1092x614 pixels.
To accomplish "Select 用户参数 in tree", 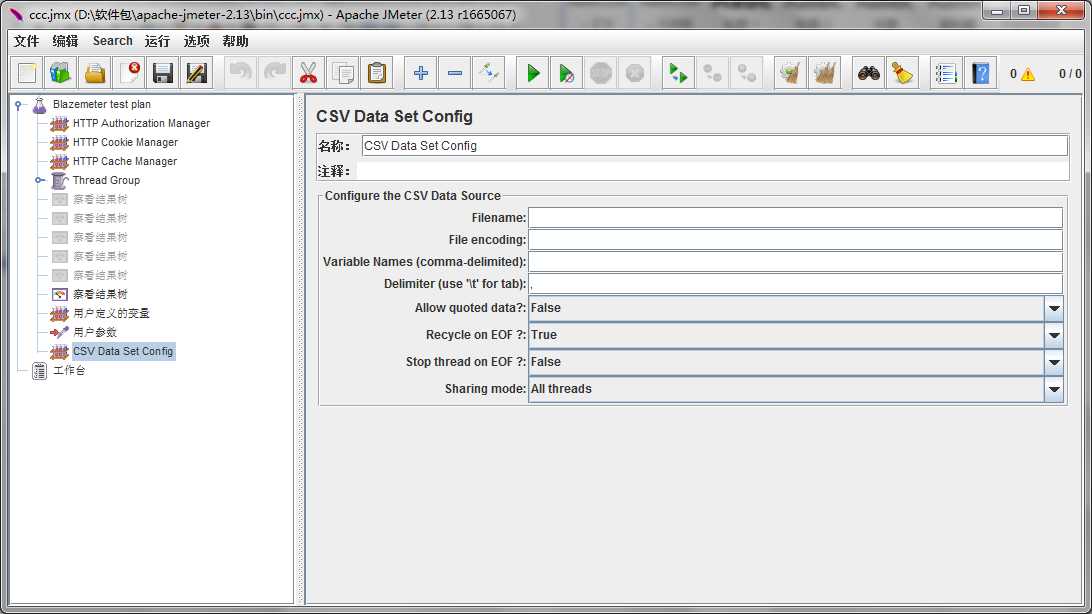I will click(x=95, y=332).
